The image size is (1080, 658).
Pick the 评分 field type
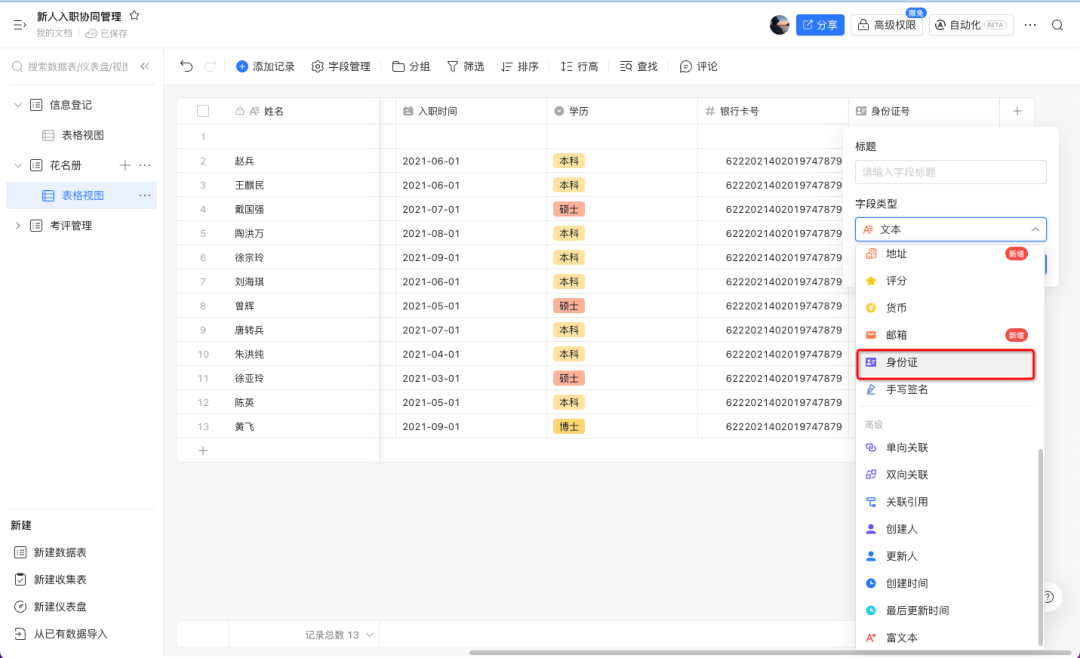tap(896, 281)
